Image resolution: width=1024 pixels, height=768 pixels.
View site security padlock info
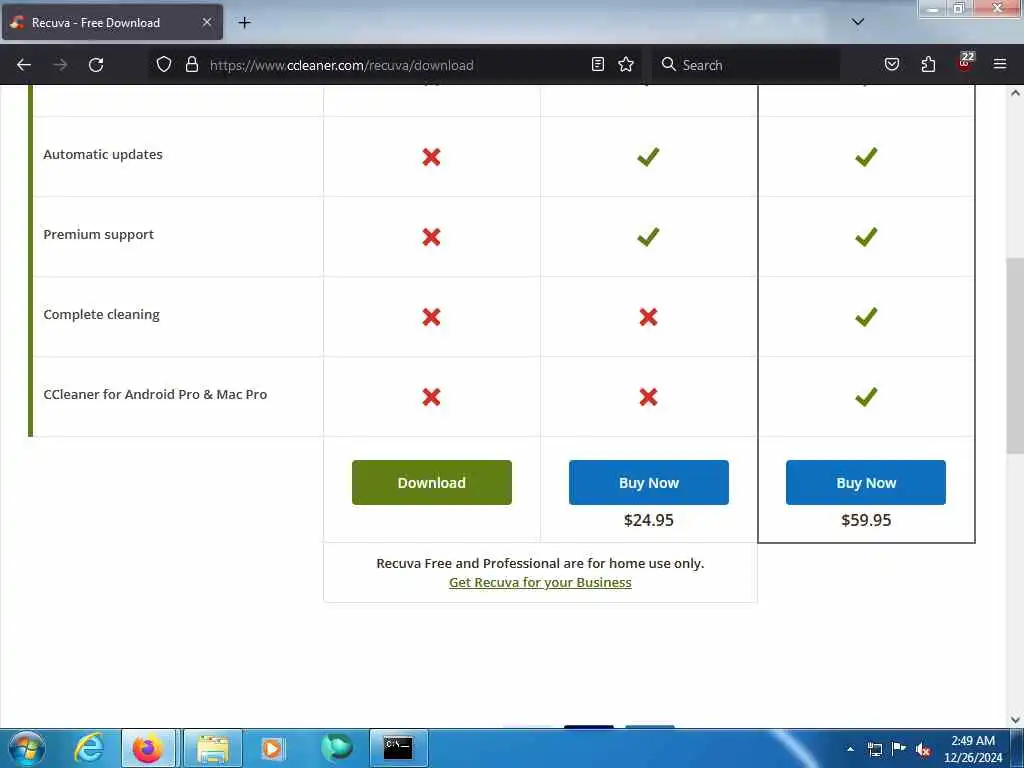pos(191,65)
